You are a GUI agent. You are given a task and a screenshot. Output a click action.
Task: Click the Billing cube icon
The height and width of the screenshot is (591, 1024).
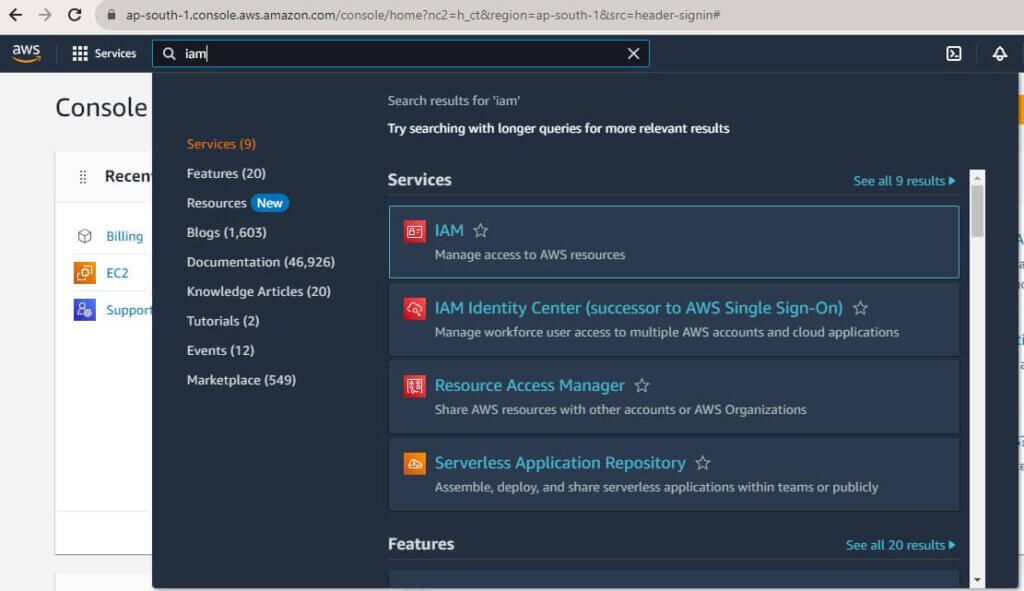point(84,236)
